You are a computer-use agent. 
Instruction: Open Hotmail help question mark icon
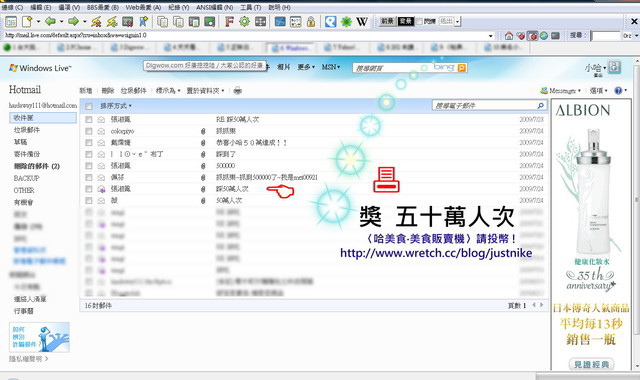click(618, 90)
